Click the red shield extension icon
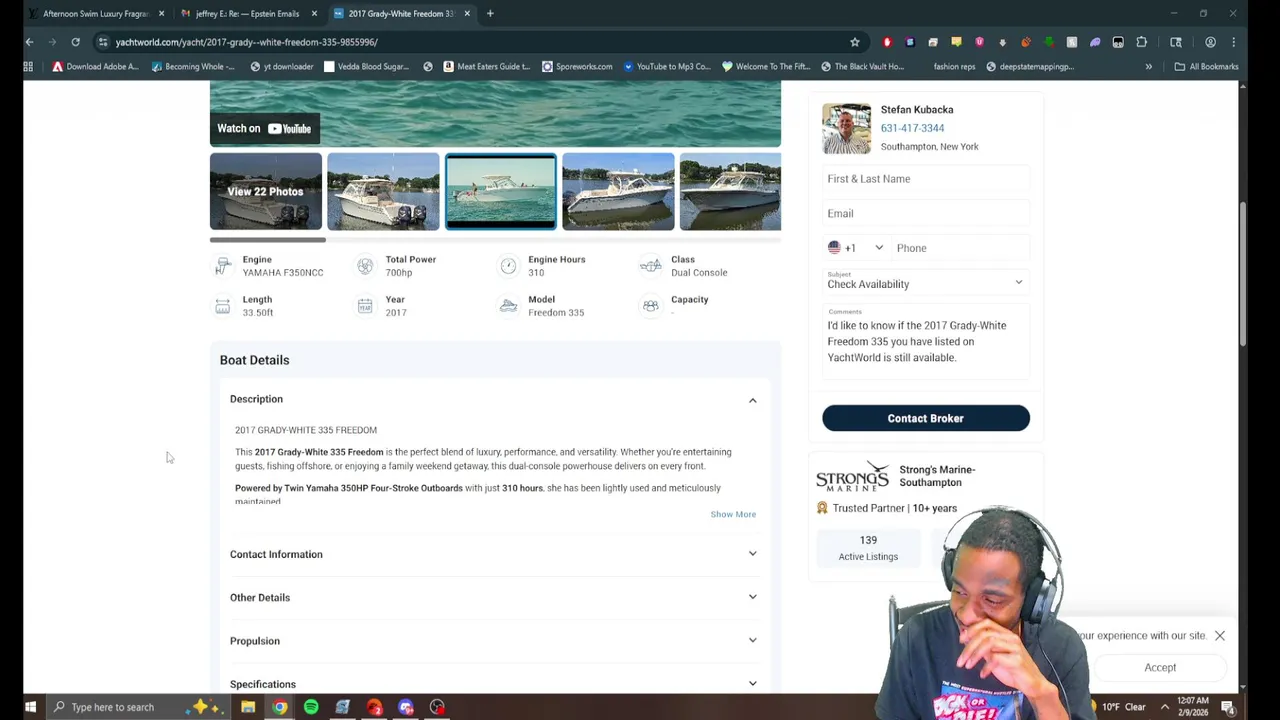 (x=887, y=42)
